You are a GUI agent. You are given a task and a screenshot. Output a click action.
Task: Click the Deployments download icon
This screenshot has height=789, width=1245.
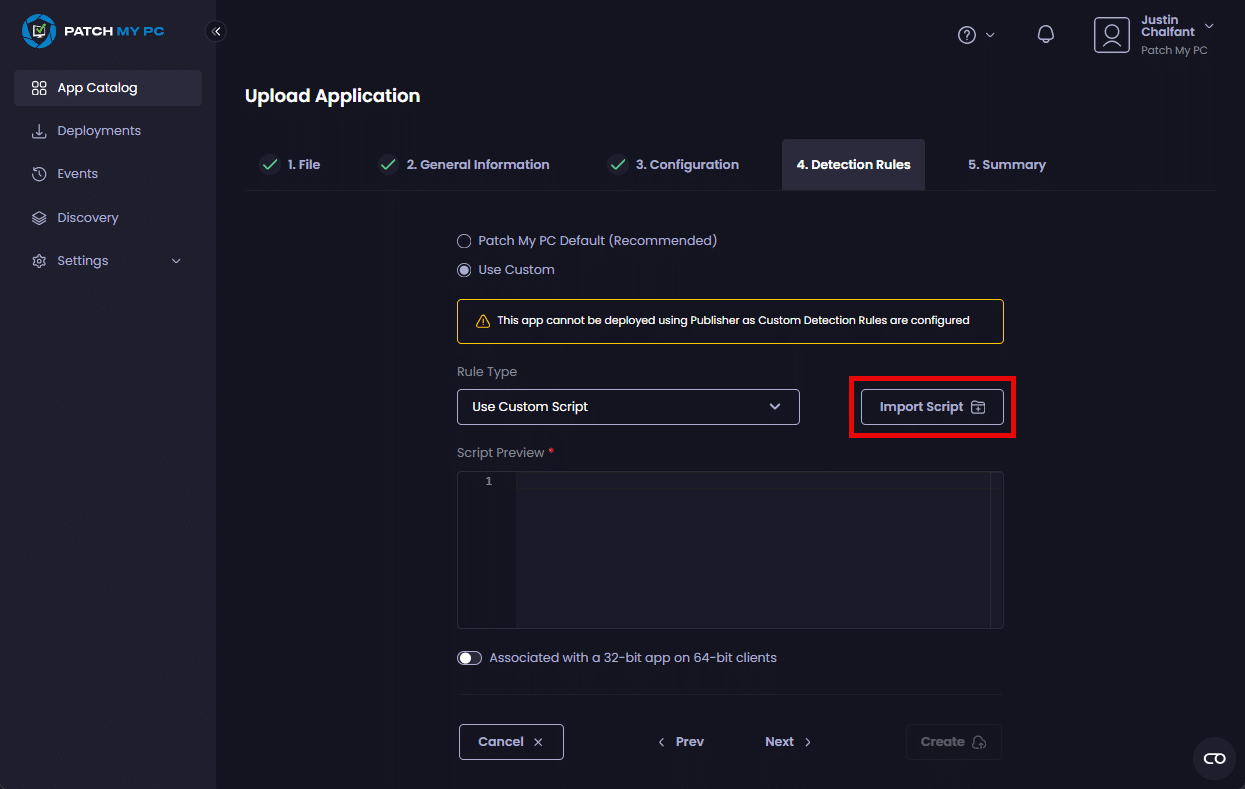tap(39, 131)
